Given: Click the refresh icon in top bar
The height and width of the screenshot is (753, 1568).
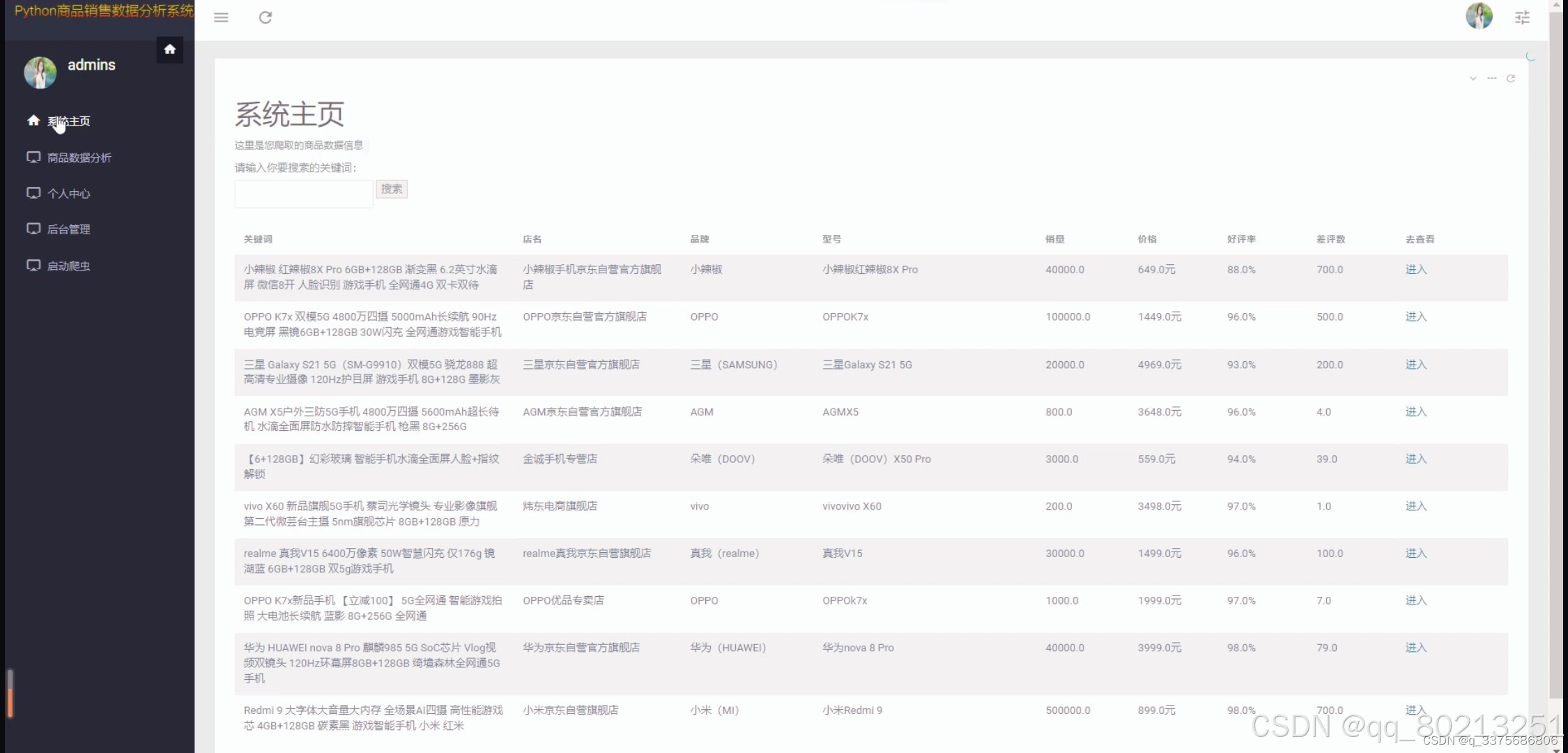Looking at the screenshot, I should click(x=266, y=17).
